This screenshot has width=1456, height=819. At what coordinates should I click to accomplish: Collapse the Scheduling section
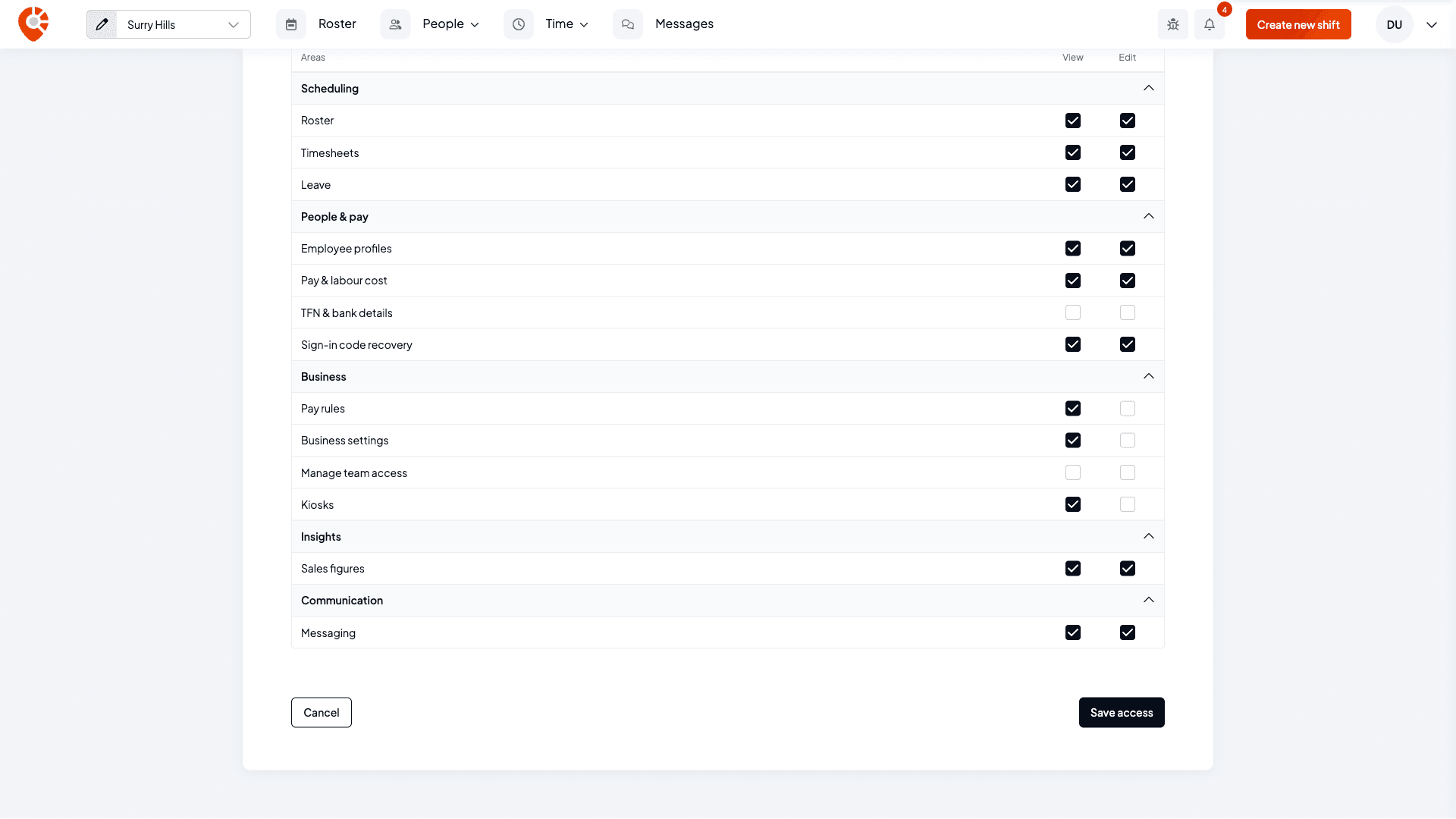[x=1149, y=88]
